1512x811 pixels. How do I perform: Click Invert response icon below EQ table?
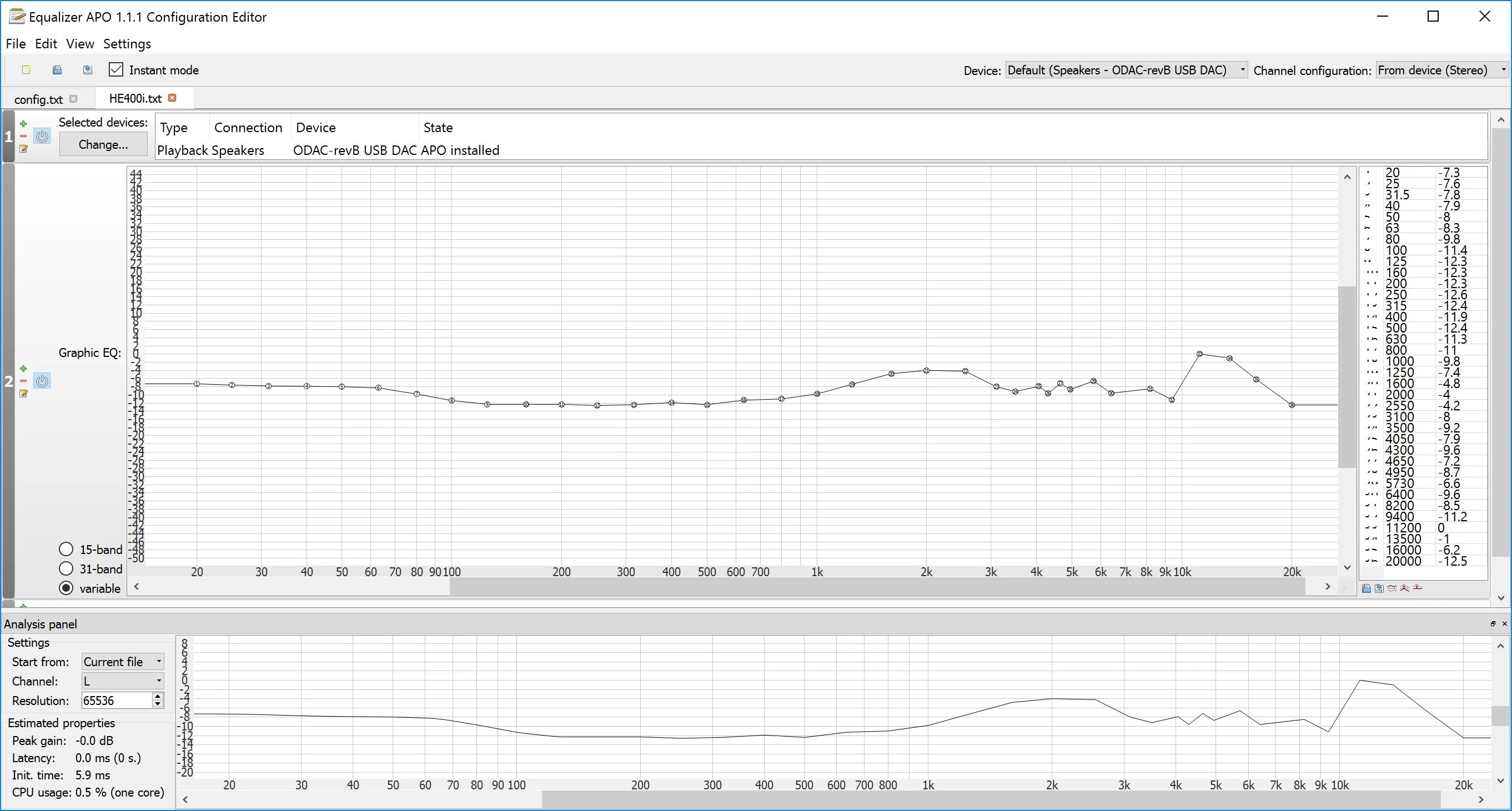tap(1392, 588)
